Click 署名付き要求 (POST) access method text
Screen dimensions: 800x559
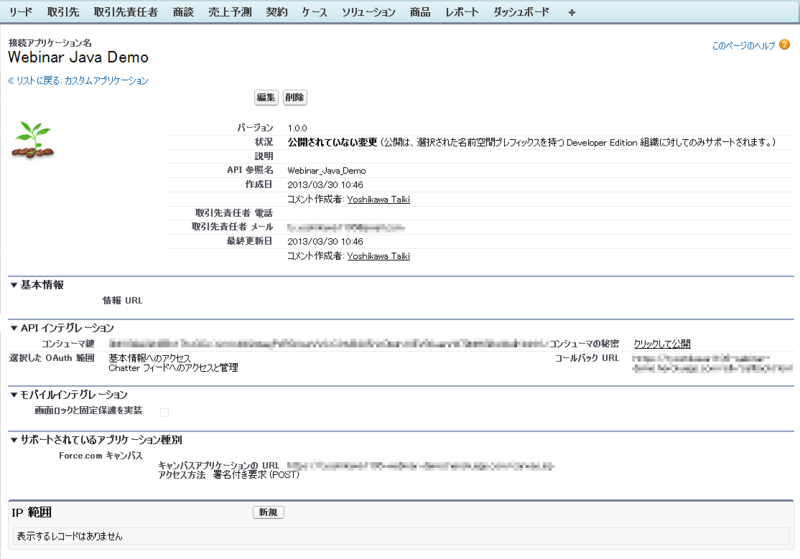pos(256,475)
